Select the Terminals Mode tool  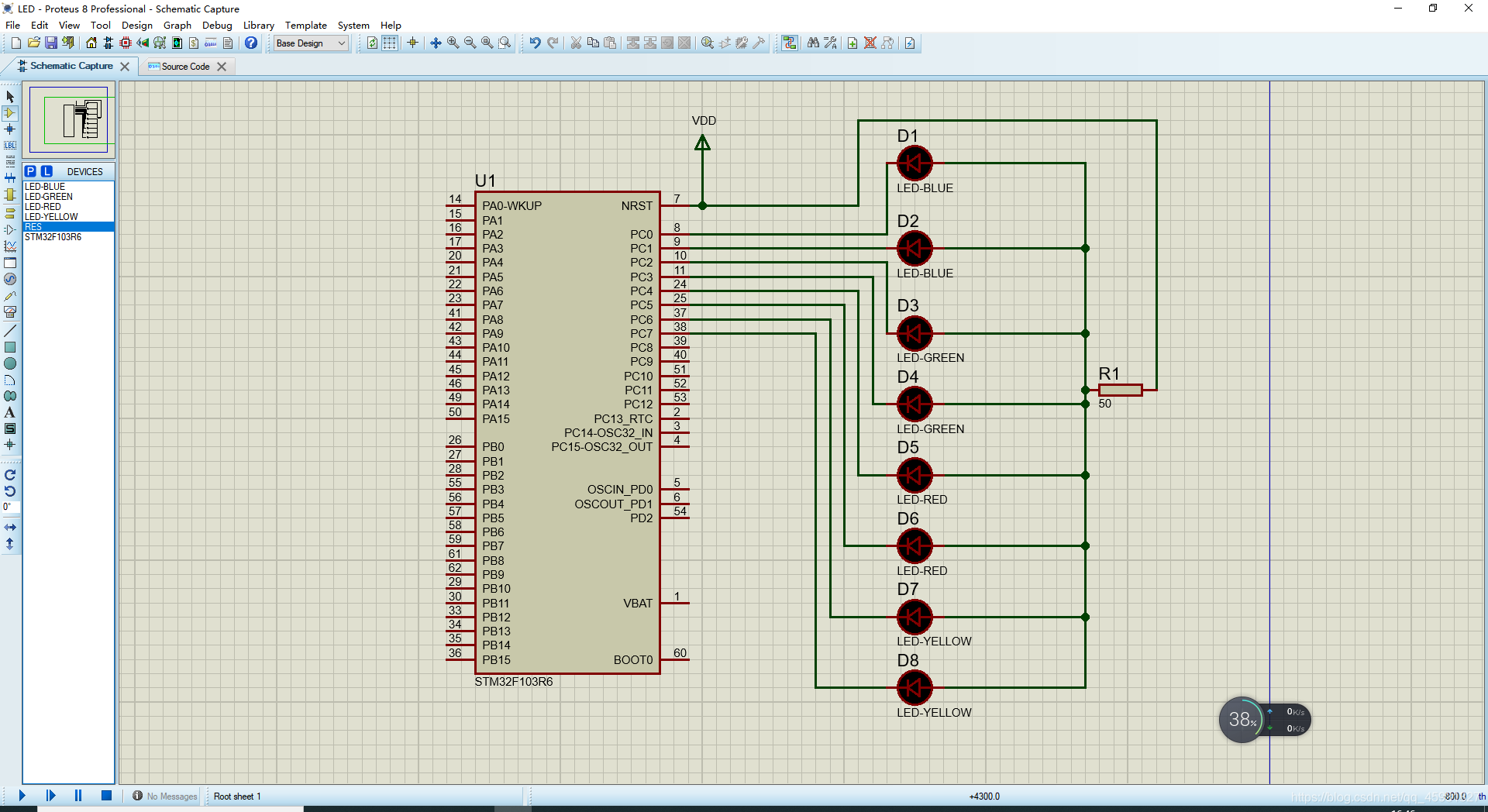click(x=10, y=213)
